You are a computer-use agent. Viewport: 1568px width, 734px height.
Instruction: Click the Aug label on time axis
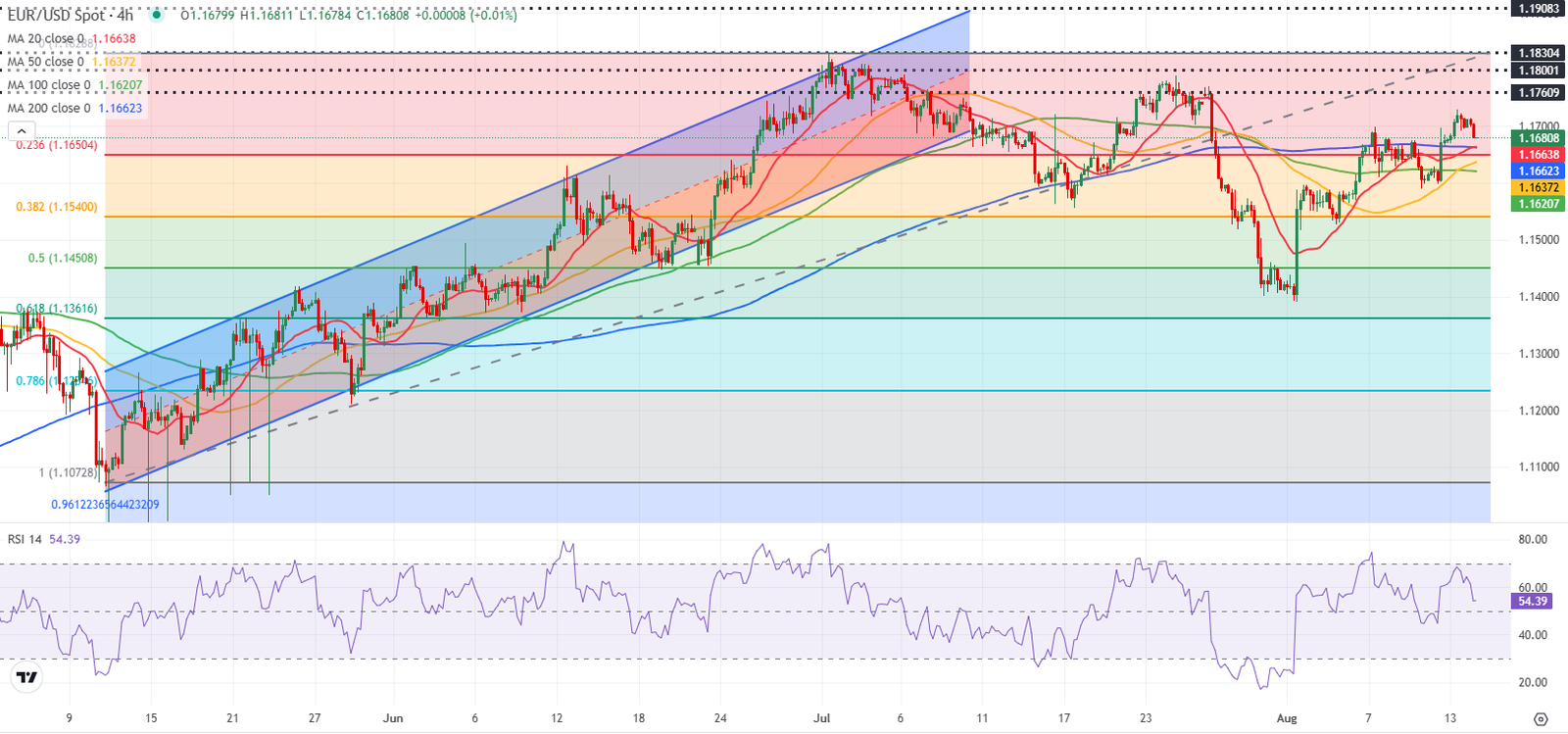[1287, 718]
